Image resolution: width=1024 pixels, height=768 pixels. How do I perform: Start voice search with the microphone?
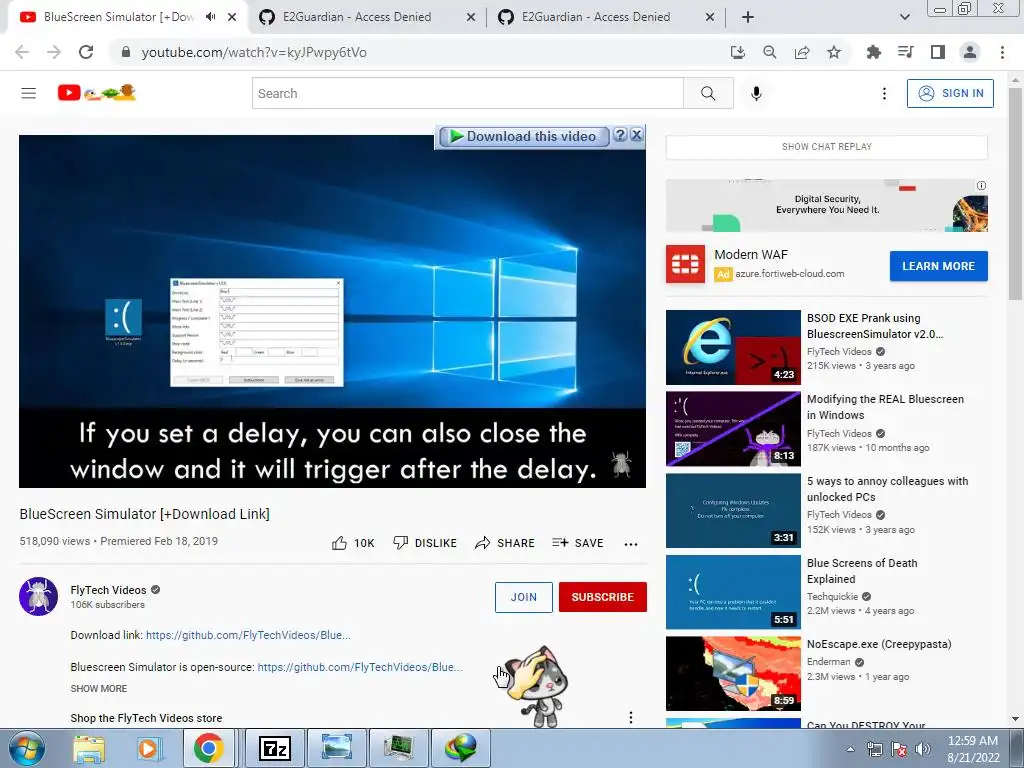tap(756, 93)
